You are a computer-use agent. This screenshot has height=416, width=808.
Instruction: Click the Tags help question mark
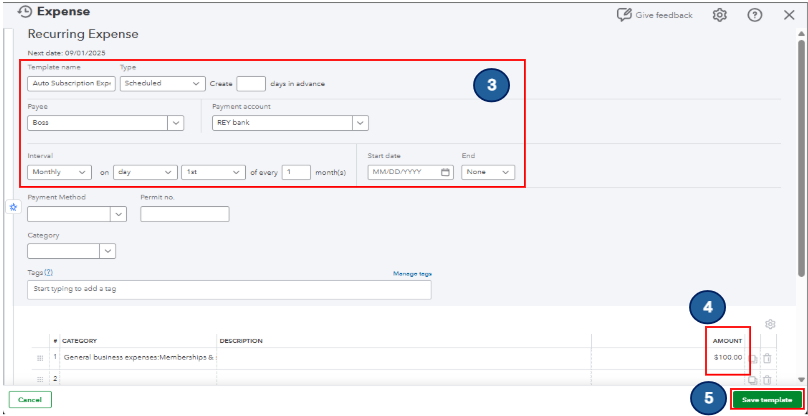click(48, 272)
